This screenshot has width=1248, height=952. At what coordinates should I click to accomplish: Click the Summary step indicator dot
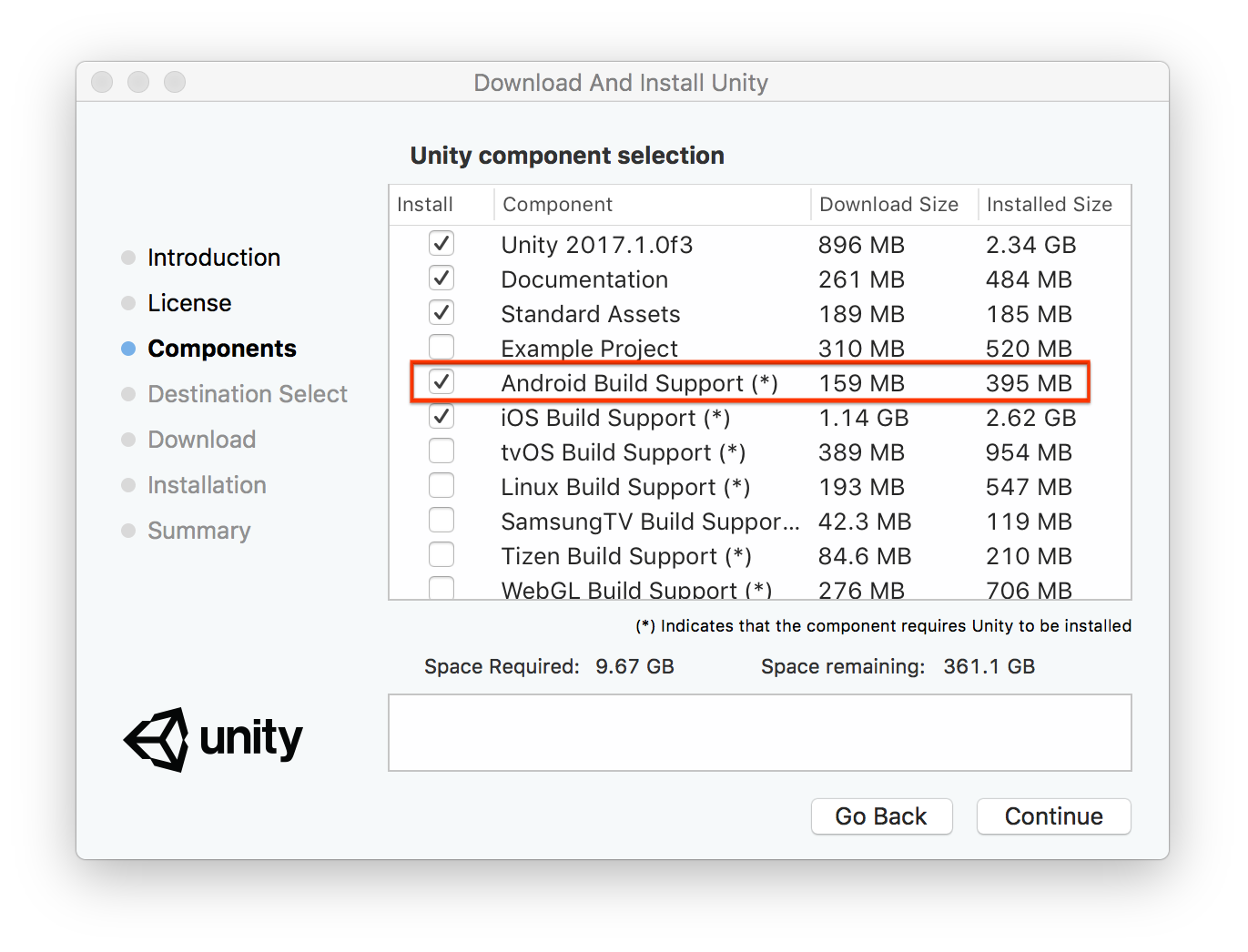click(127, 530)
